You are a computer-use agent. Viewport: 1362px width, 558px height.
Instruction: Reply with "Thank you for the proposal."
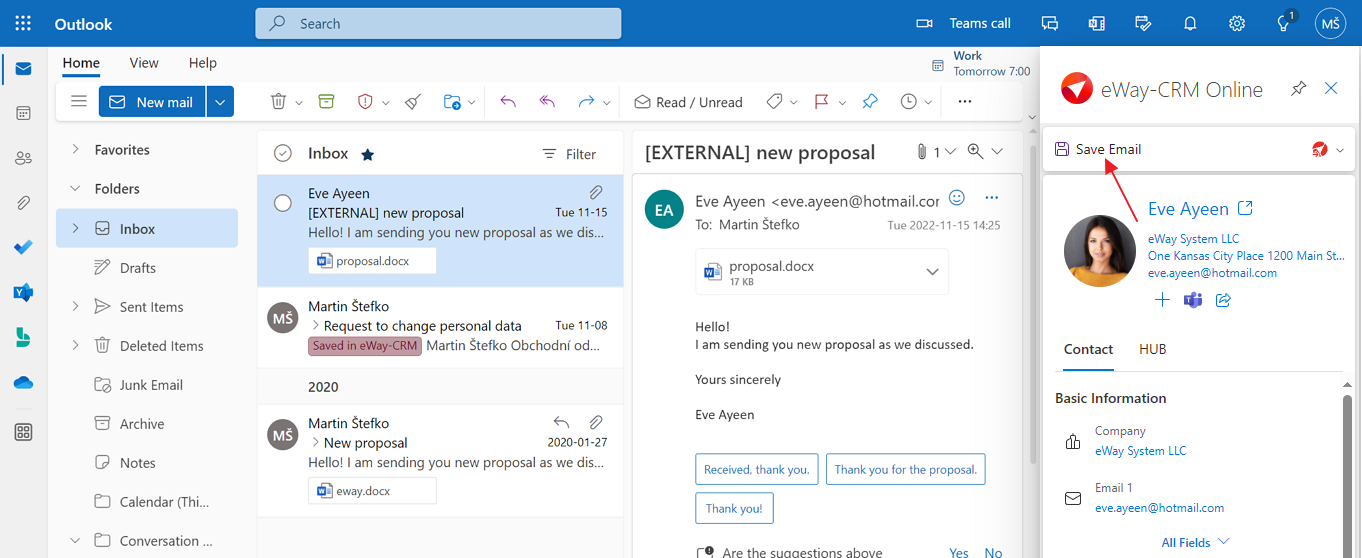click(906, 469)
